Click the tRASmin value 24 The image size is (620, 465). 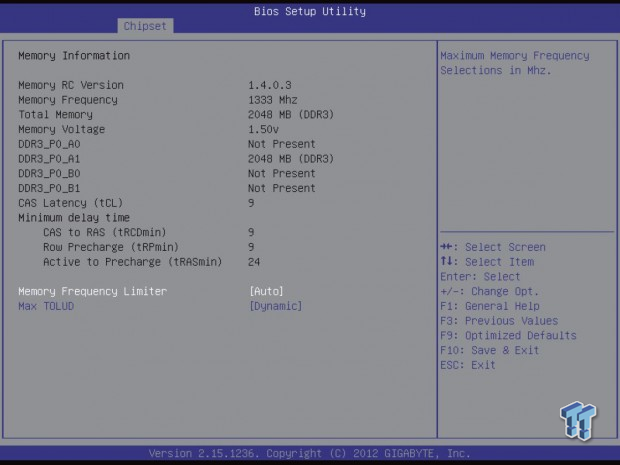(x=254, y=262)
